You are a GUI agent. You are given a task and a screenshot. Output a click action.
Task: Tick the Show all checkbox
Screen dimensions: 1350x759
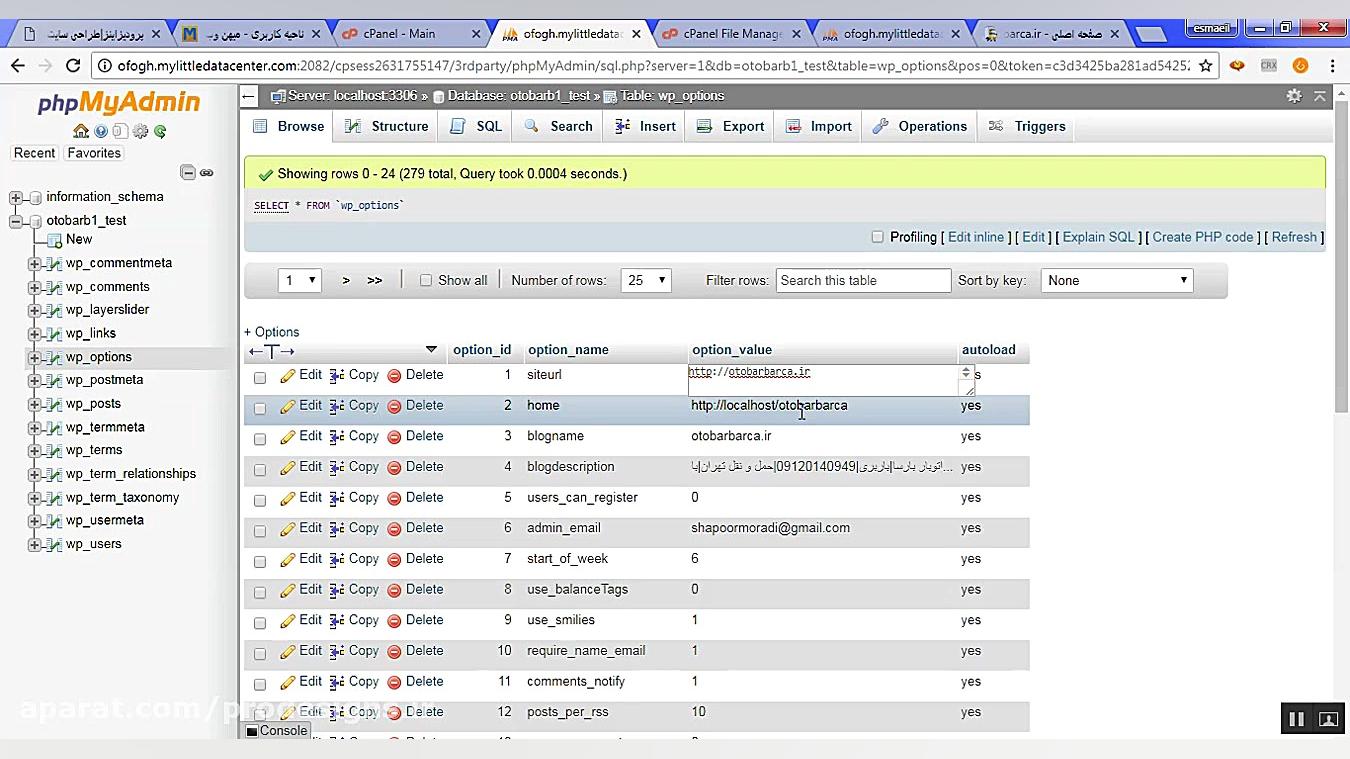click(426, 281)
